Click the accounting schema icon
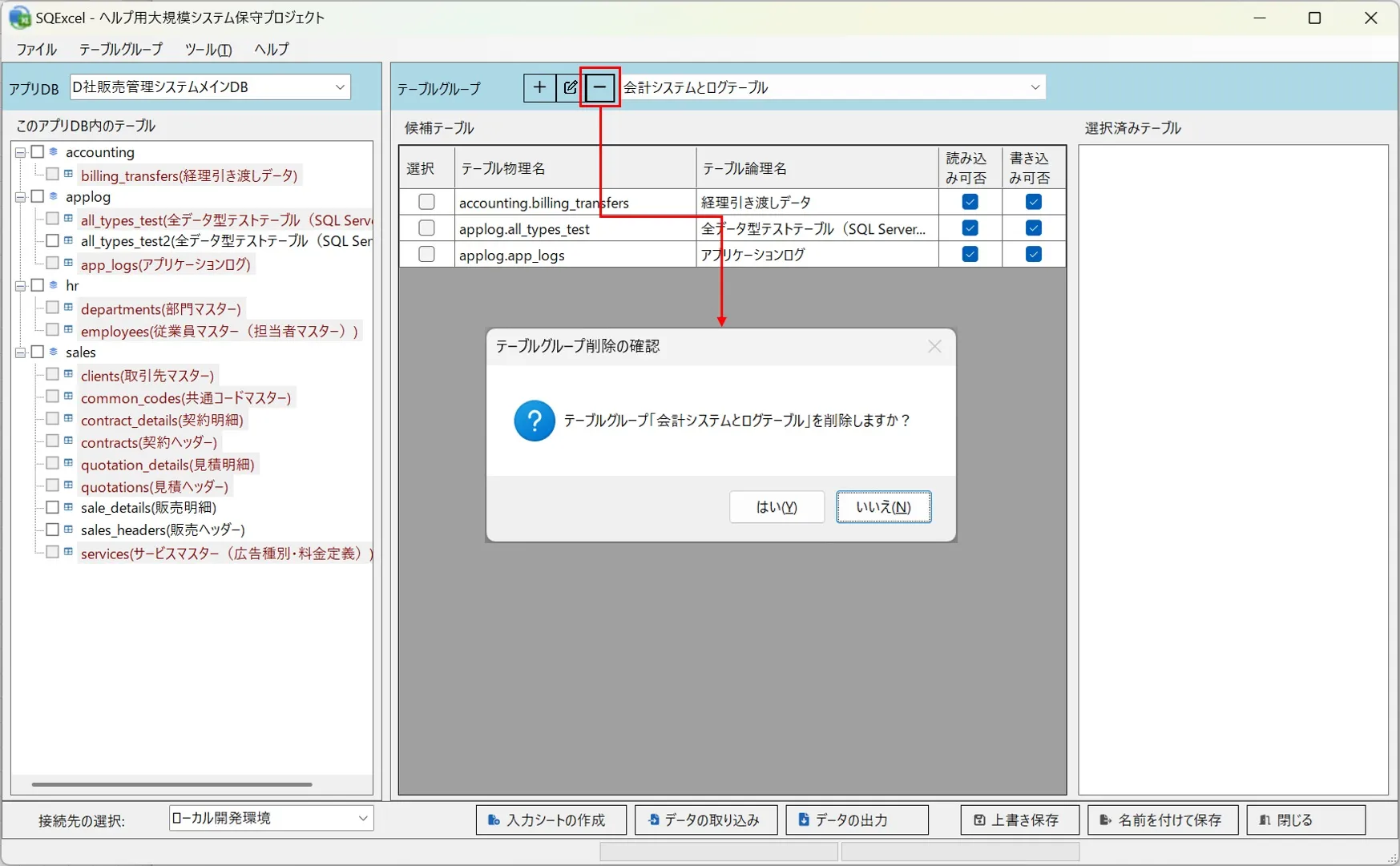Screen dimensions: 1400x866 (x=54, y=151)
